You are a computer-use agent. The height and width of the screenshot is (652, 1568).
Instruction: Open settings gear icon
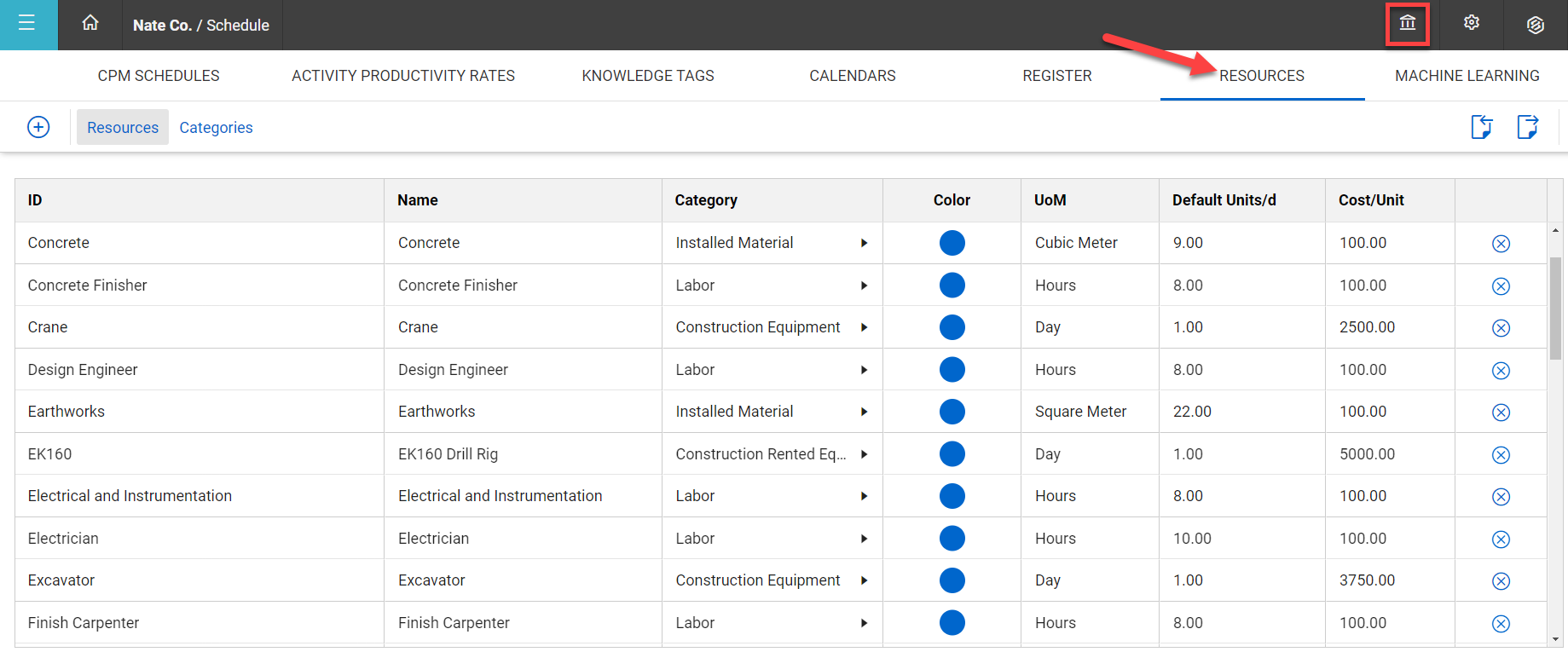(1472, 24)
